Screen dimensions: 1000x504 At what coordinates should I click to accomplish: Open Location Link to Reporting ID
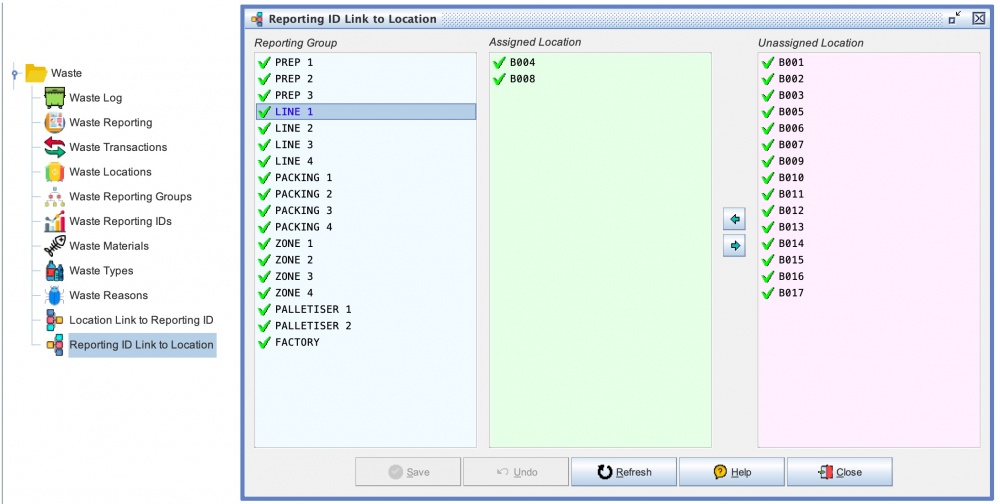141,320
